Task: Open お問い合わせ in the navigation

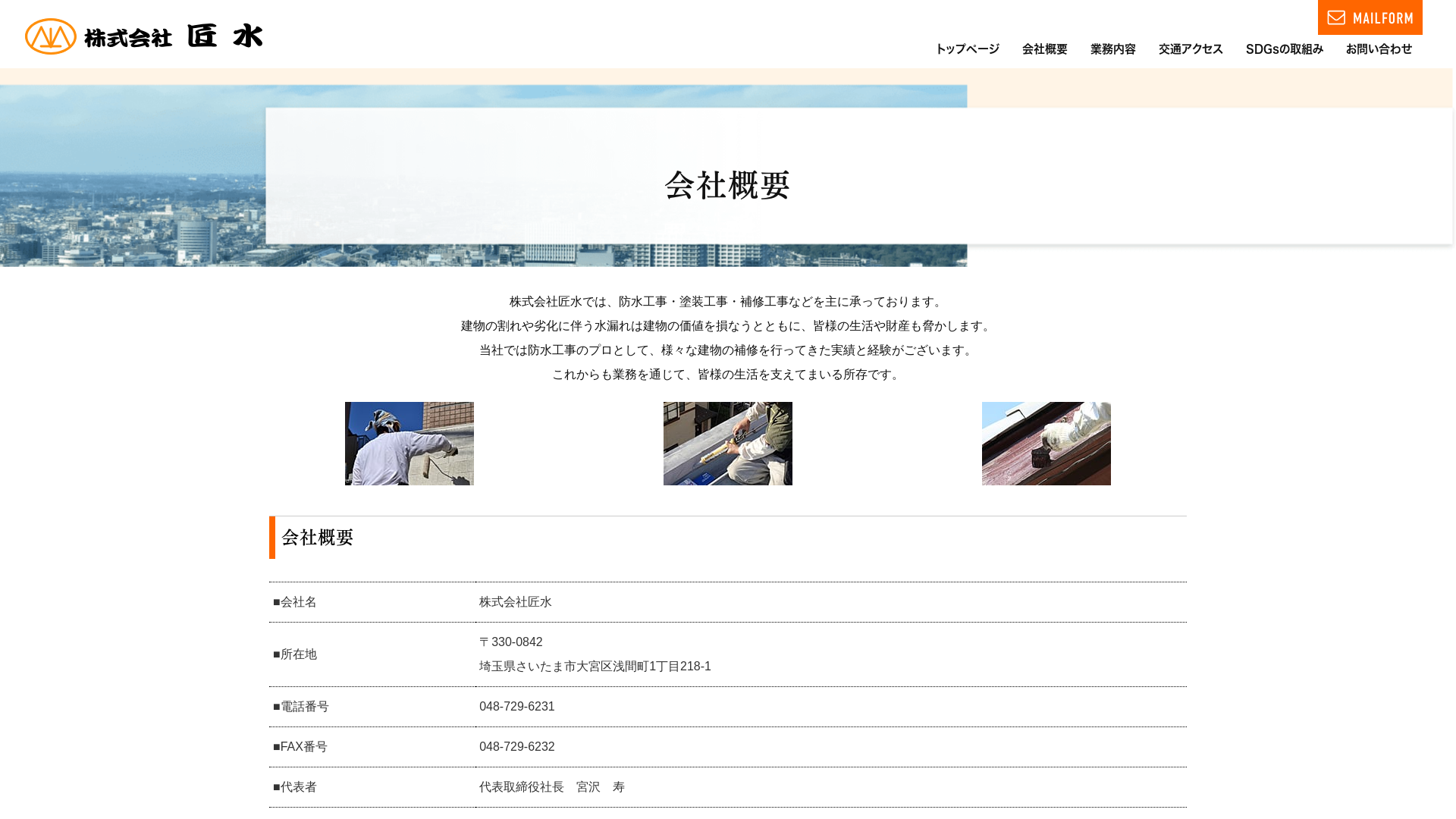Action: (1379, 49)
